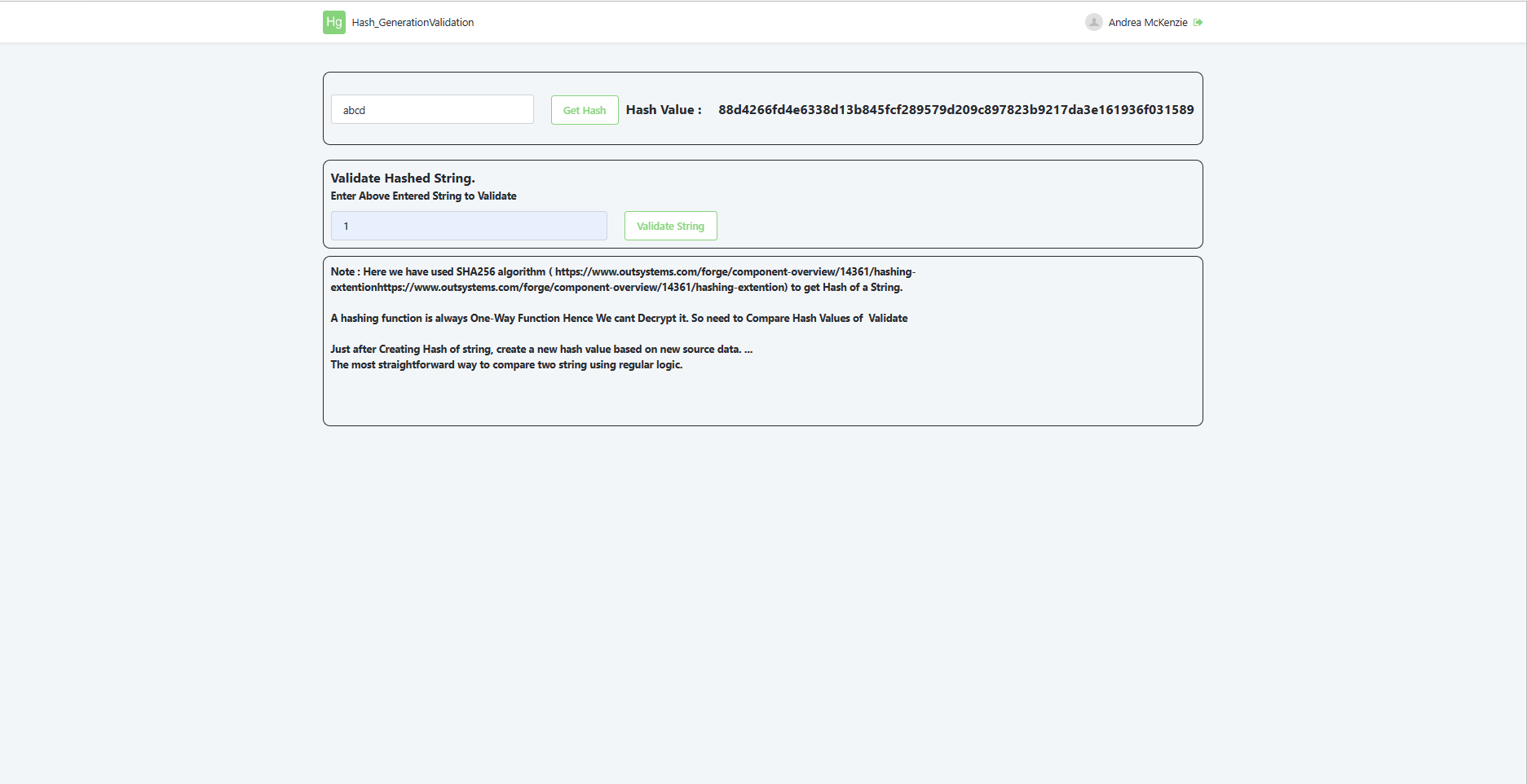Focus the input field containing abcd
1527x784 pixels.
coord(432,109)
